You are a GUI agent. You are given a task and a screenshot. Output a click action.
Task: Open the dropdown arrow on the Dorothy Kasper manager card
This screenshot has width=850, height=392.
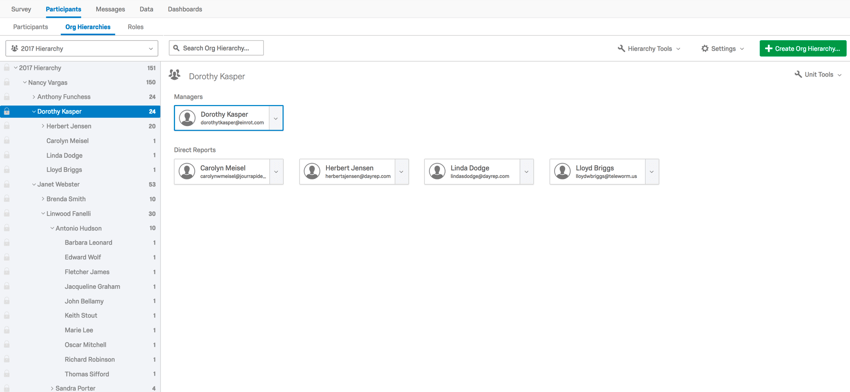point(275,118)
